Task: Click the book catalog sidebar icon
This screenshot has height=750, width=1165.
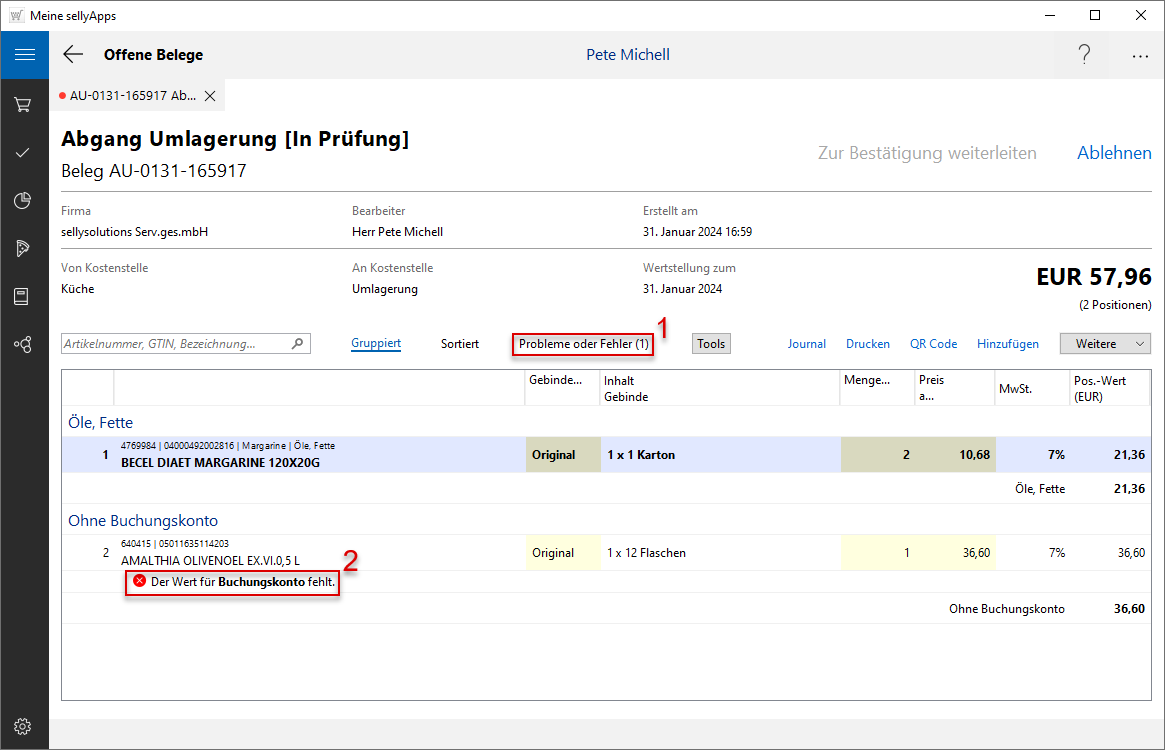Action: (23, 296)
